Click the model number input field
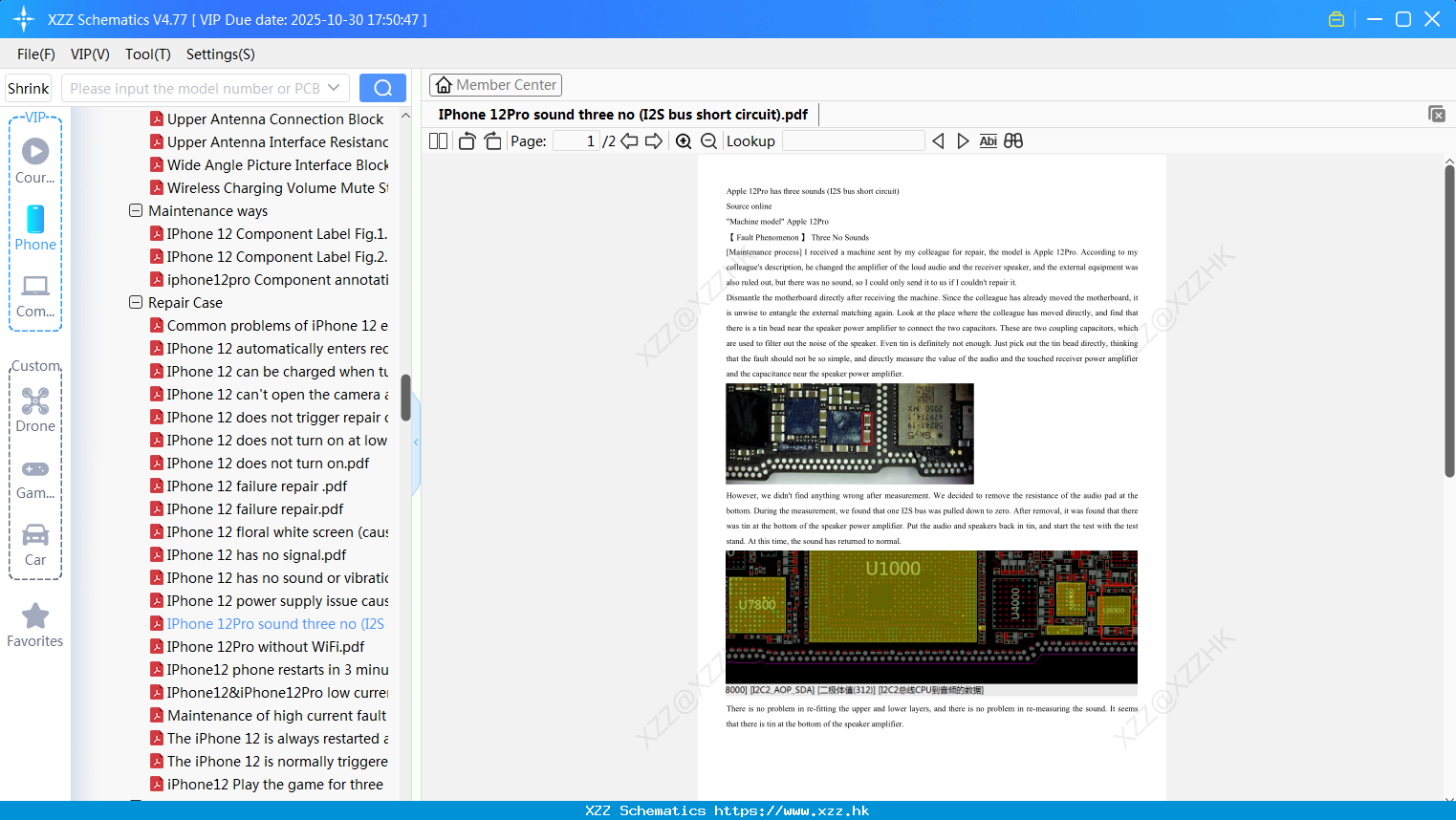Viewport: 1456px width, 820px height. click(195, 88)
